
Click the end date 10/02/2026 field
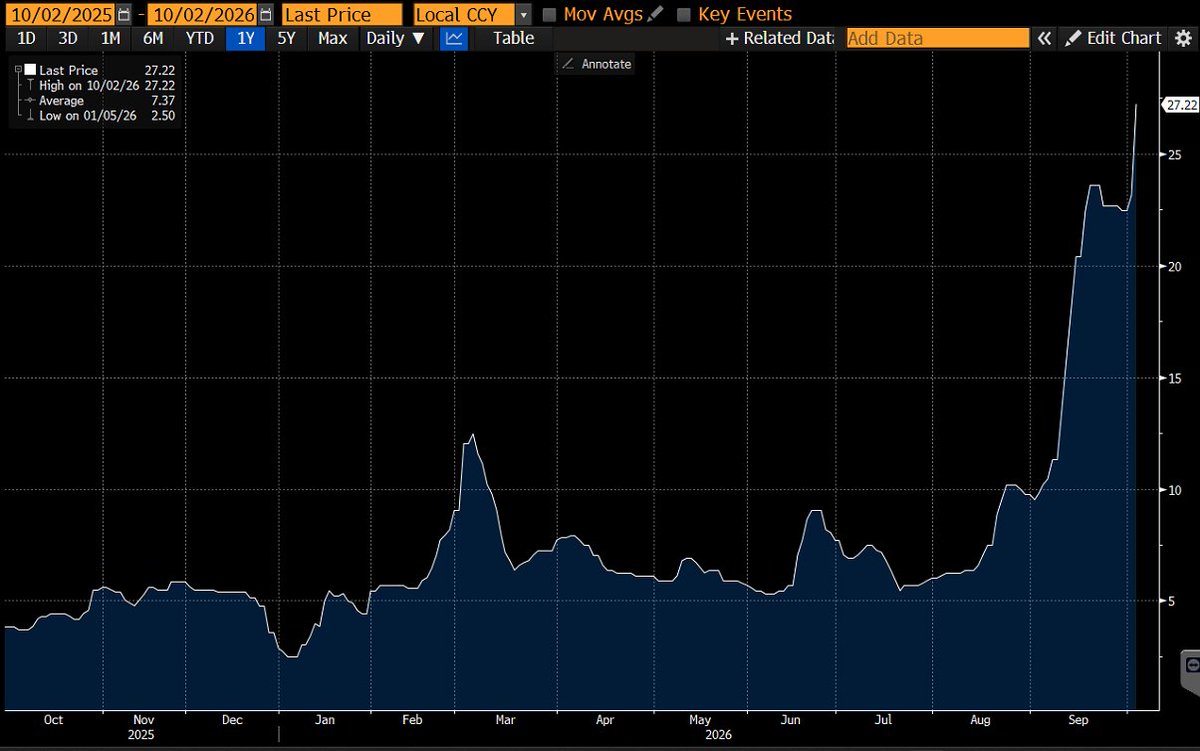tap(201, 15)
